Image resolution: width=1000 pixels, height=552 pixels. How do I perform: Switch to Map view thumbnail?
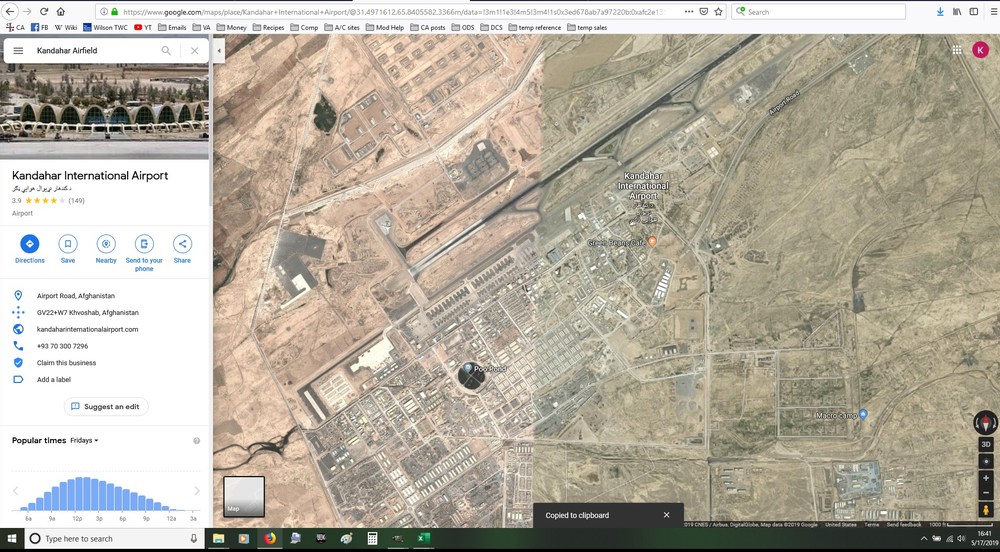244,496
